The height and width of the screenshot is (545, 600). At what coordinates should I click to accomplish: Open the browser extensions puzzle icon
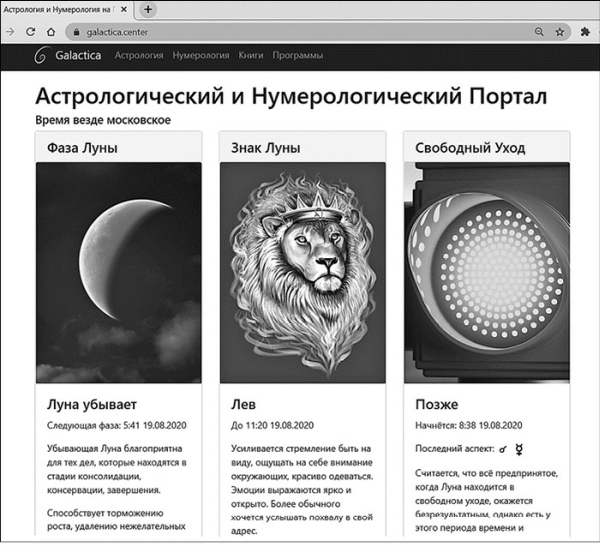coord(585,31)
